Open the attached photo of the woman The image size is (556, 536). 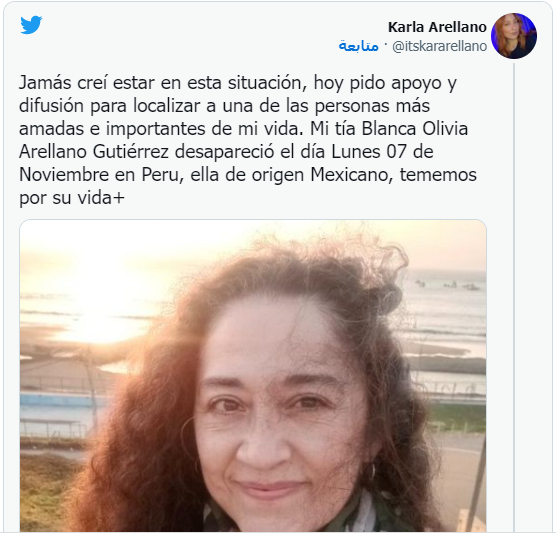(253, 375)
